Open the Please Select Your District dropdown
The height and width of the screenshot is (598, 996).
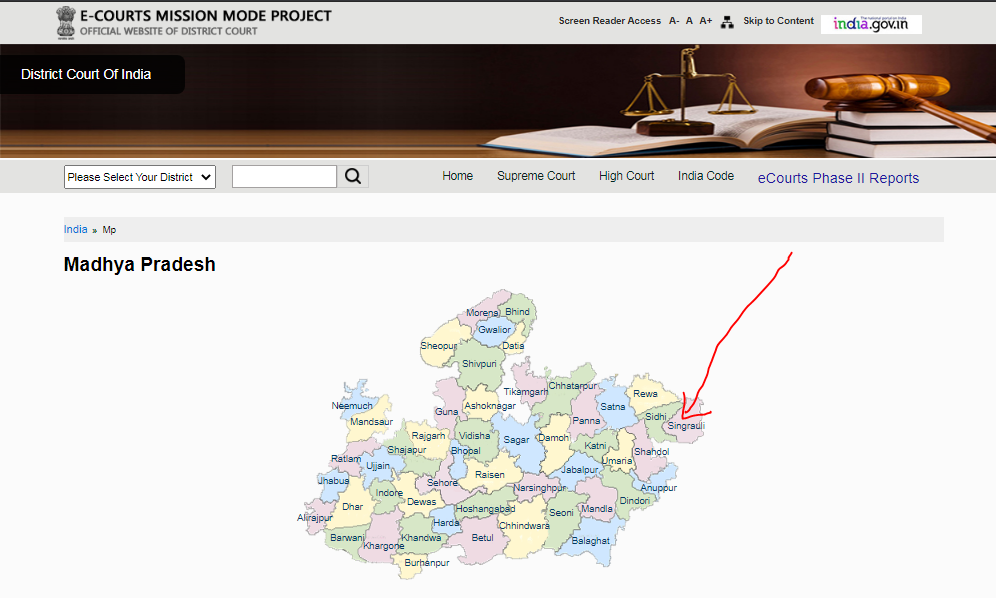click(x=139, y=176)
